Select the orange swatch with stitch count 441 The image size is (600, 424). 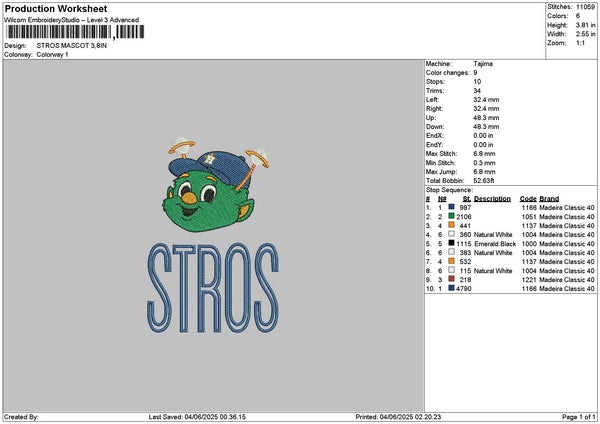coord(453,225)
